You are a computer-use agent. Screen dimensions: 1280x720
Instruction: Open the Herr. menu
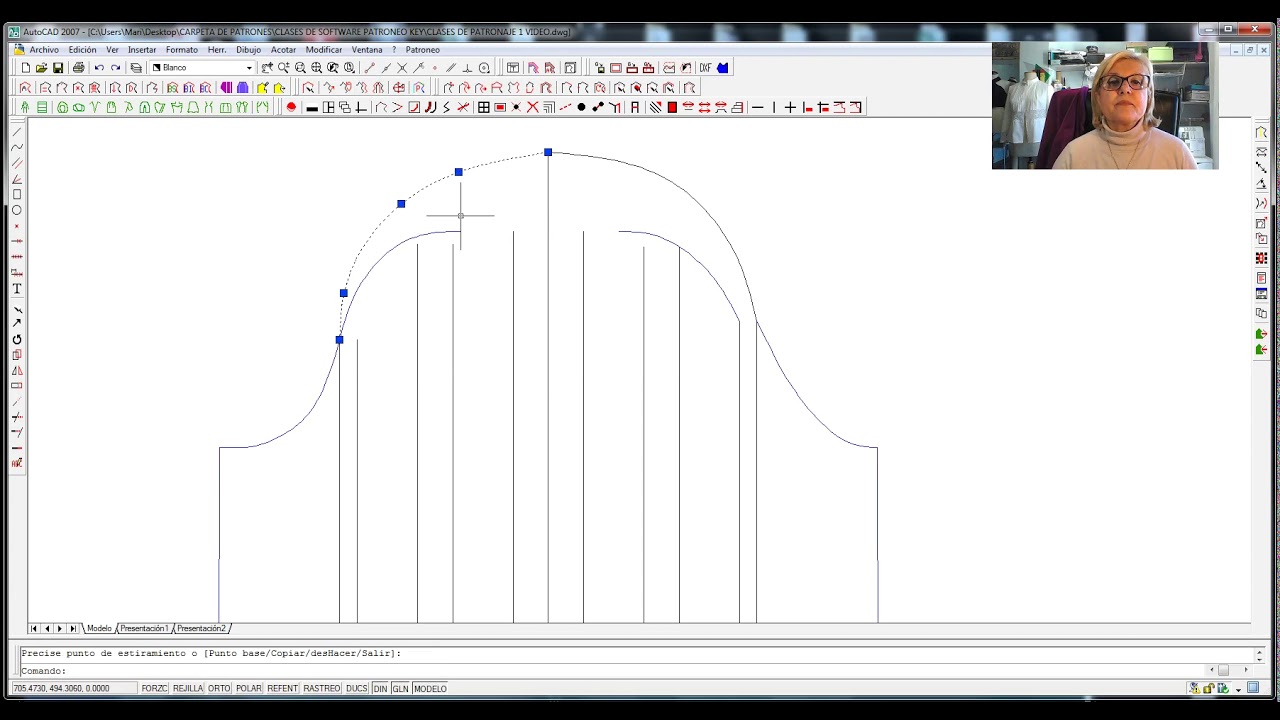coord(216,49)
